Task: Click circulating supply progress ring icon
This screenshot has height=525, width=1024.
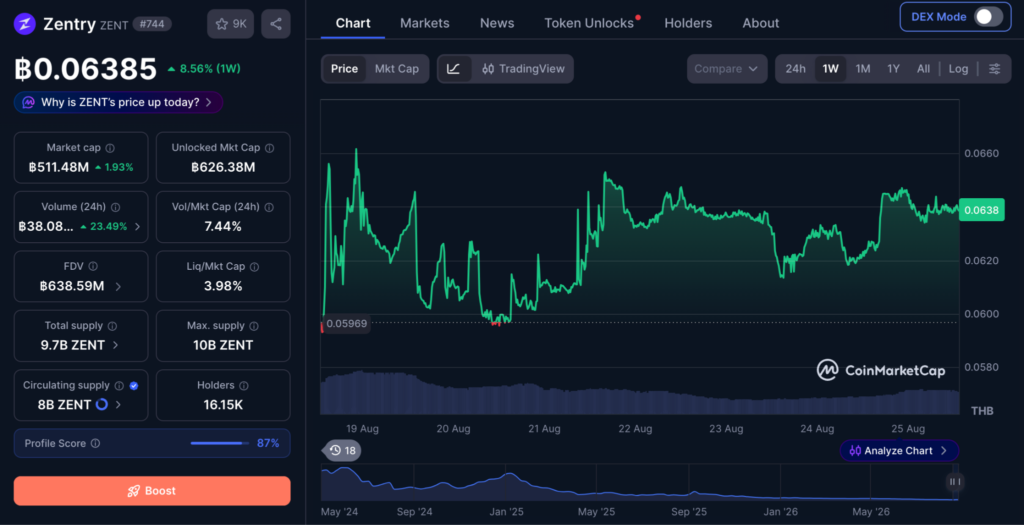Action: click(x=102, y=405)
